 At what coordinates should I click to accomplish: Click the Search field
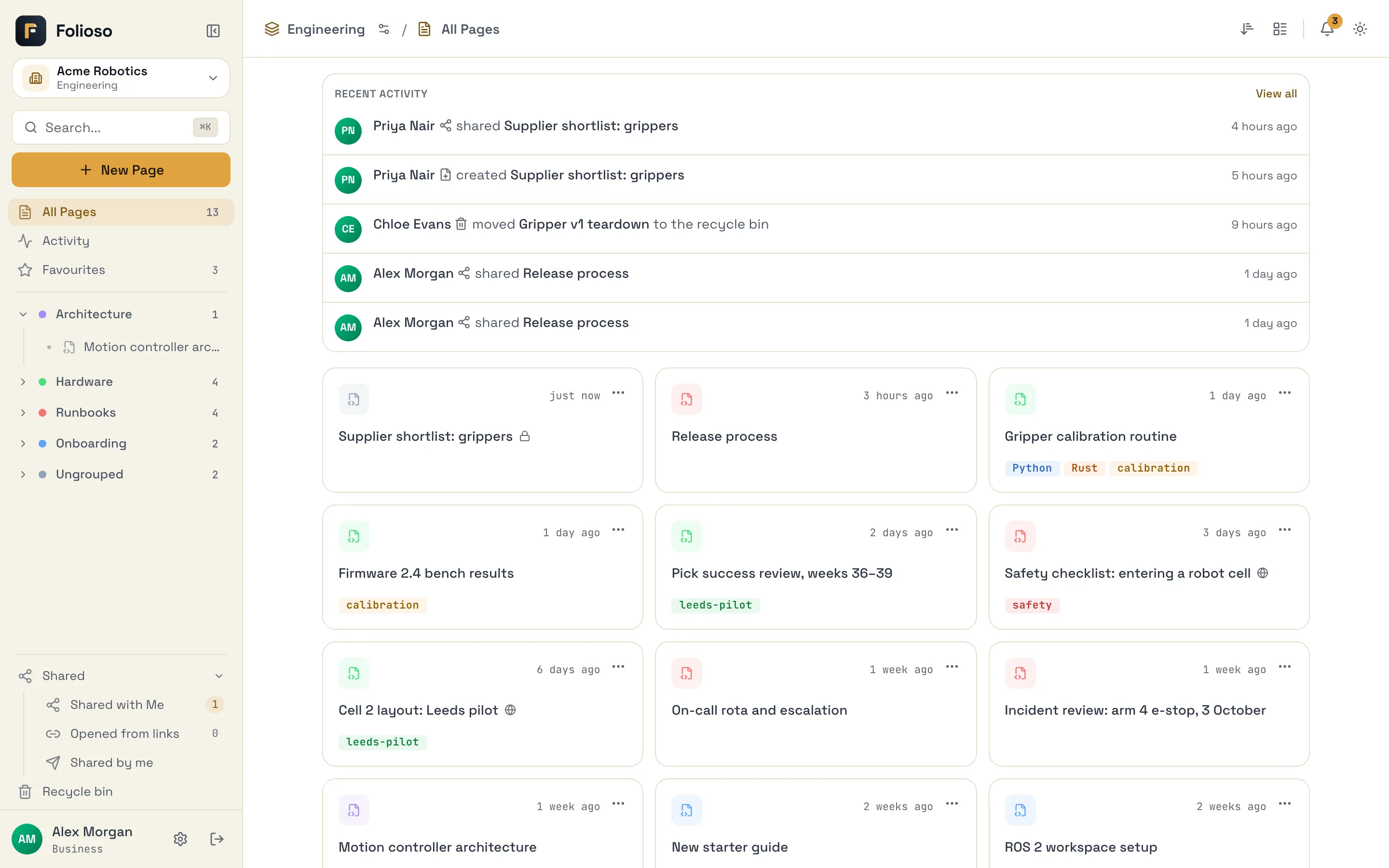click(x=121, y=127)
